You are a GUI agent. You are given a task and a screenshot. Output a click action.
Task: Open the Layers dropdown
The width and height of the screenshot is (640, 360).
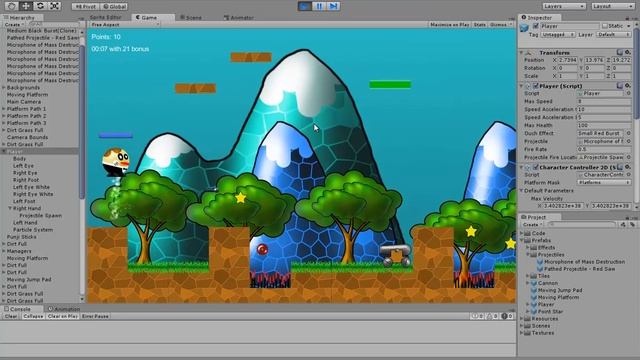(x=564, y=6)
